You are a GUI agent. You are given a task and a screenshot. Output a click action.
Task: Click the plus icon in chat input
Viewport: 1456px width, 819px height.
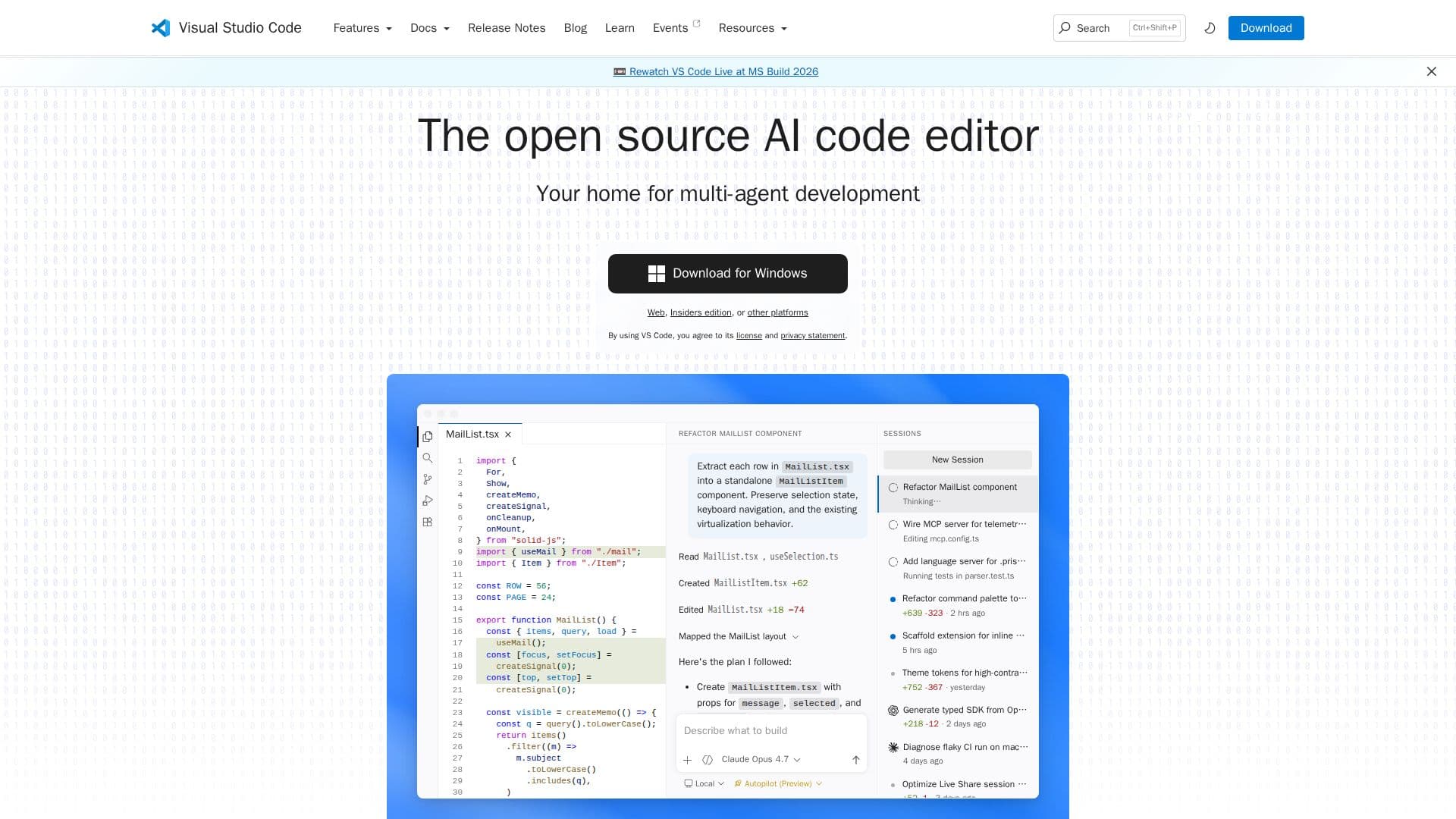pos(687,760)
